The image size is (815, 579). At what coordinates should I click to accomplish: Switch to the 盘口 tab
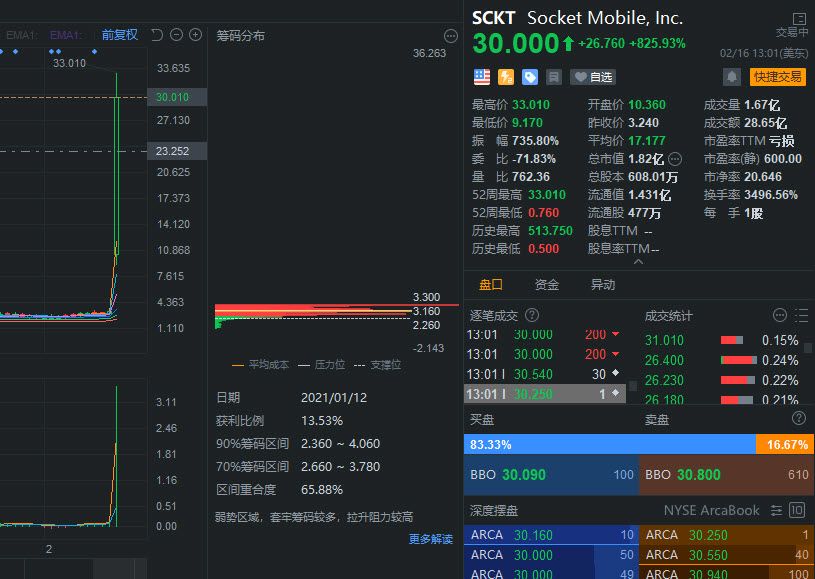(490, 284)
